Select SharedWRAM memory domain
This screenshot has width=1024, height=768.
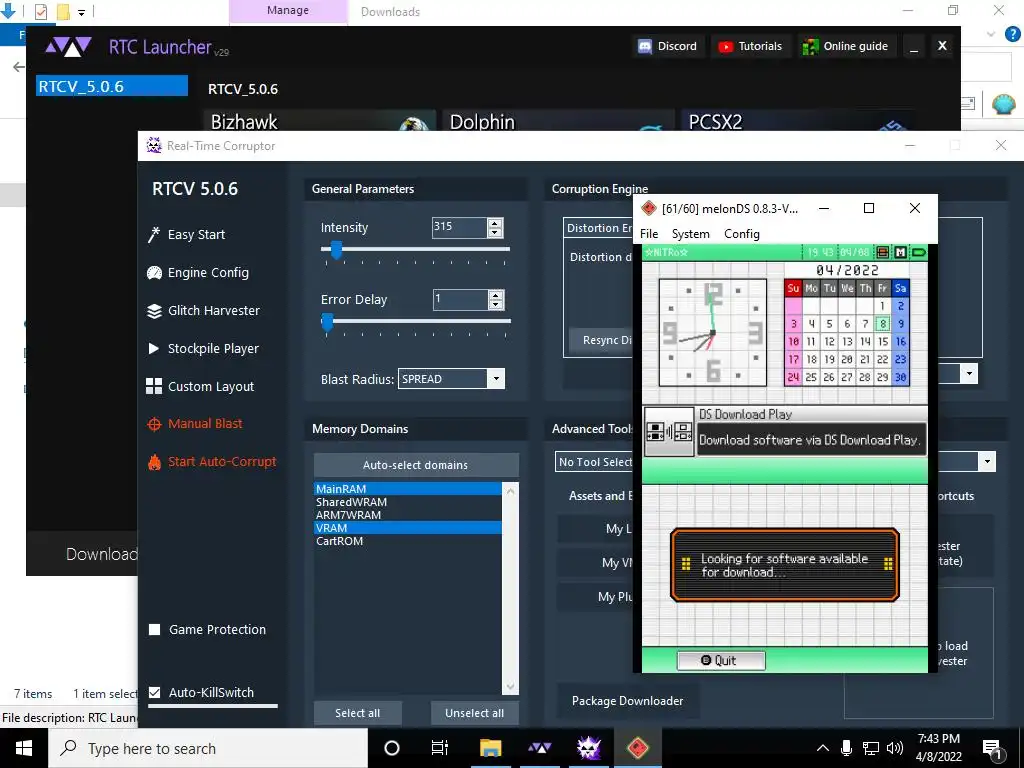pos(408,502)
